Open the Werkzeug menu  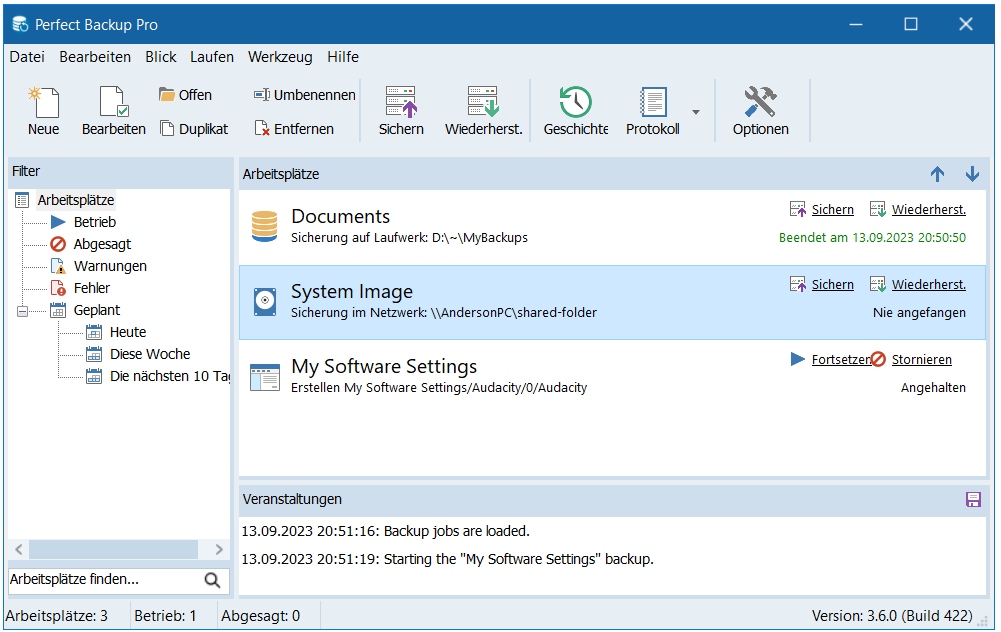click(x=280, y=57)
